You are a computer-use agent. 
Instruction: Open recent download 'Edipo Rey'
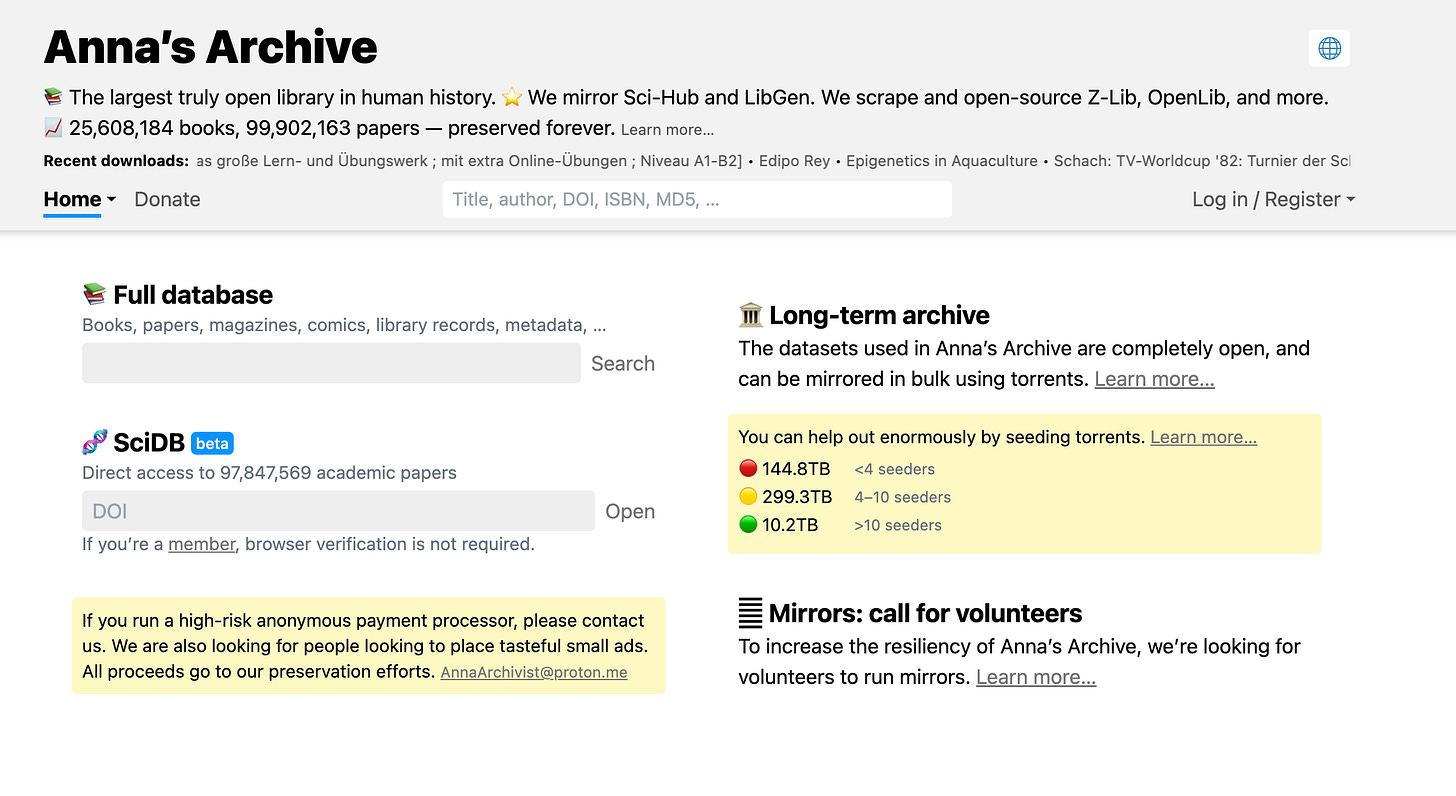795,161
